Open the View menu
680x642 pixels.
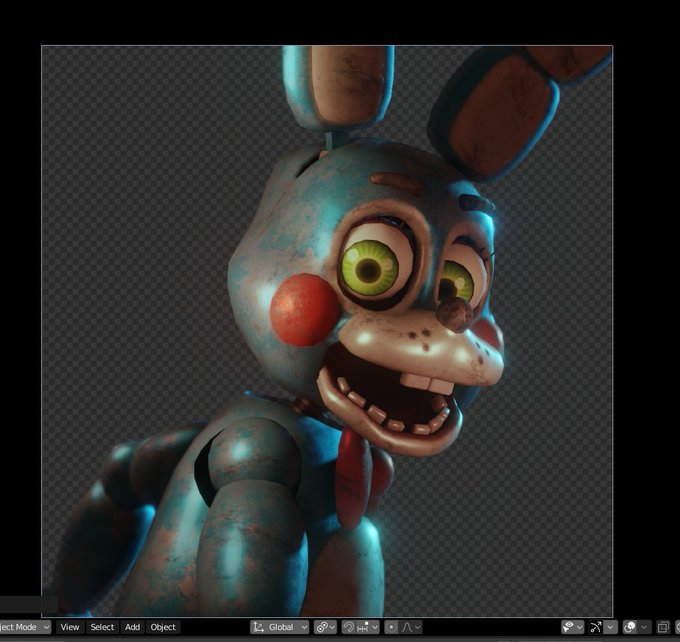pos(69,627)
